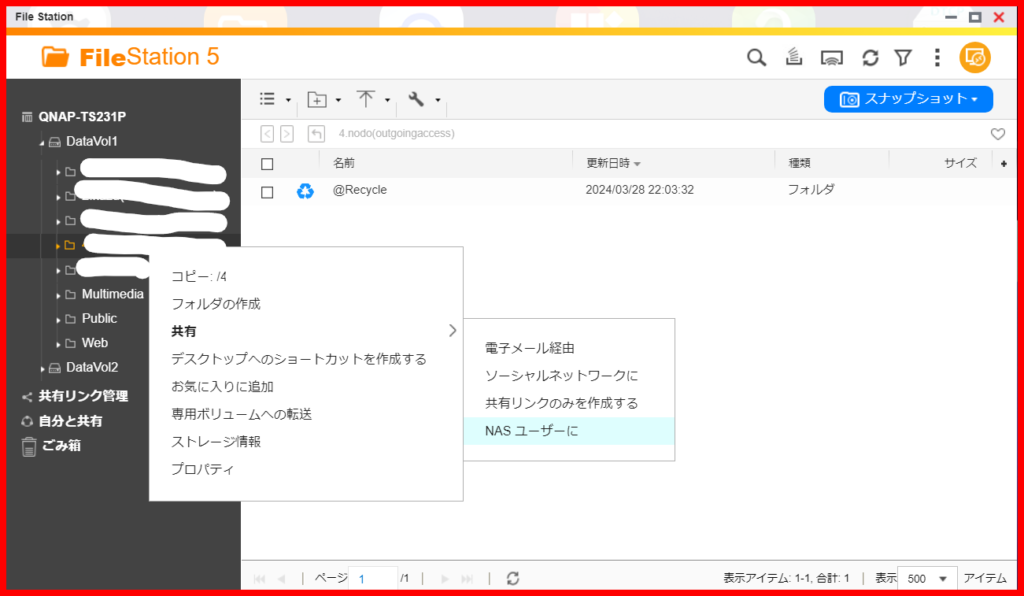Select NAS ユーザーに in the share submenu

click(569, 431)
